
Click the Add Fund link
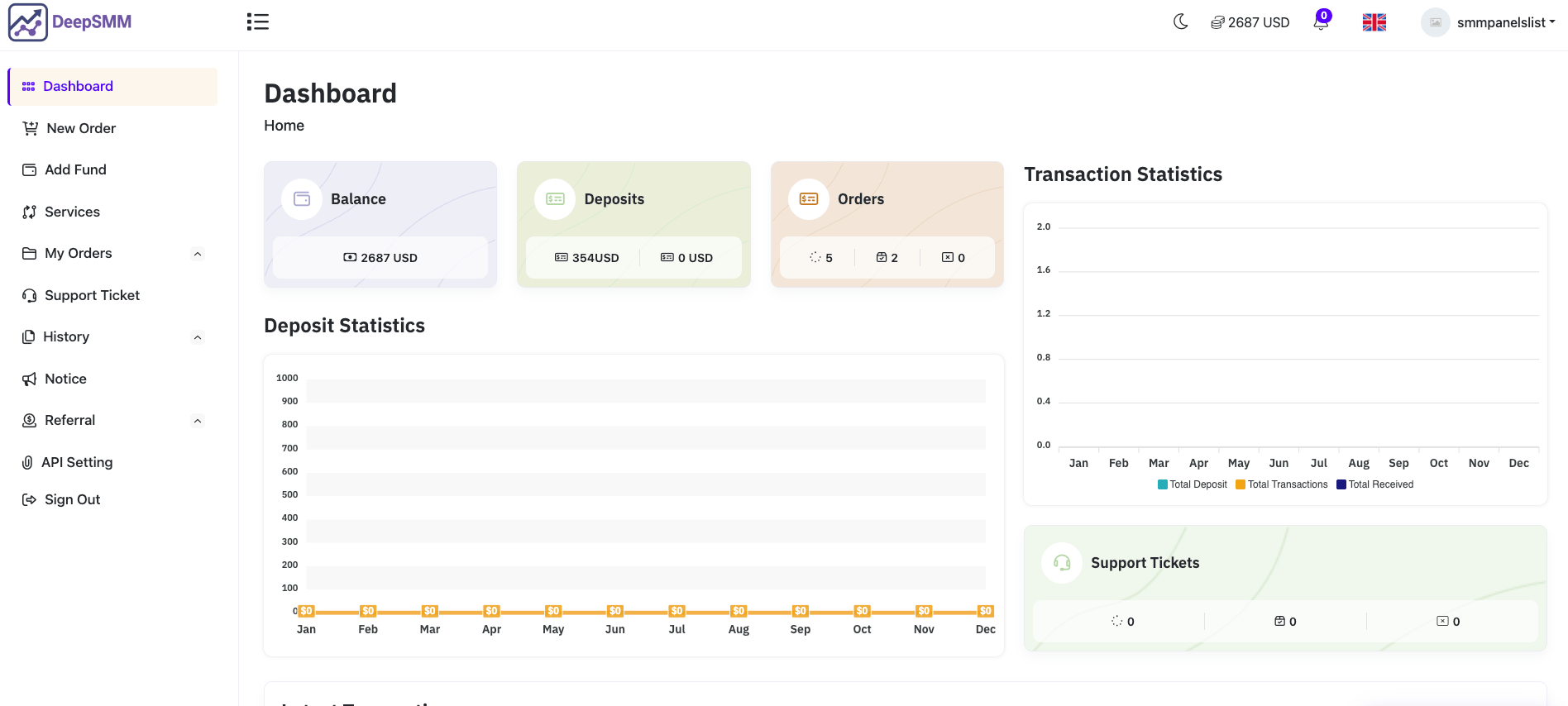(75, 169)
